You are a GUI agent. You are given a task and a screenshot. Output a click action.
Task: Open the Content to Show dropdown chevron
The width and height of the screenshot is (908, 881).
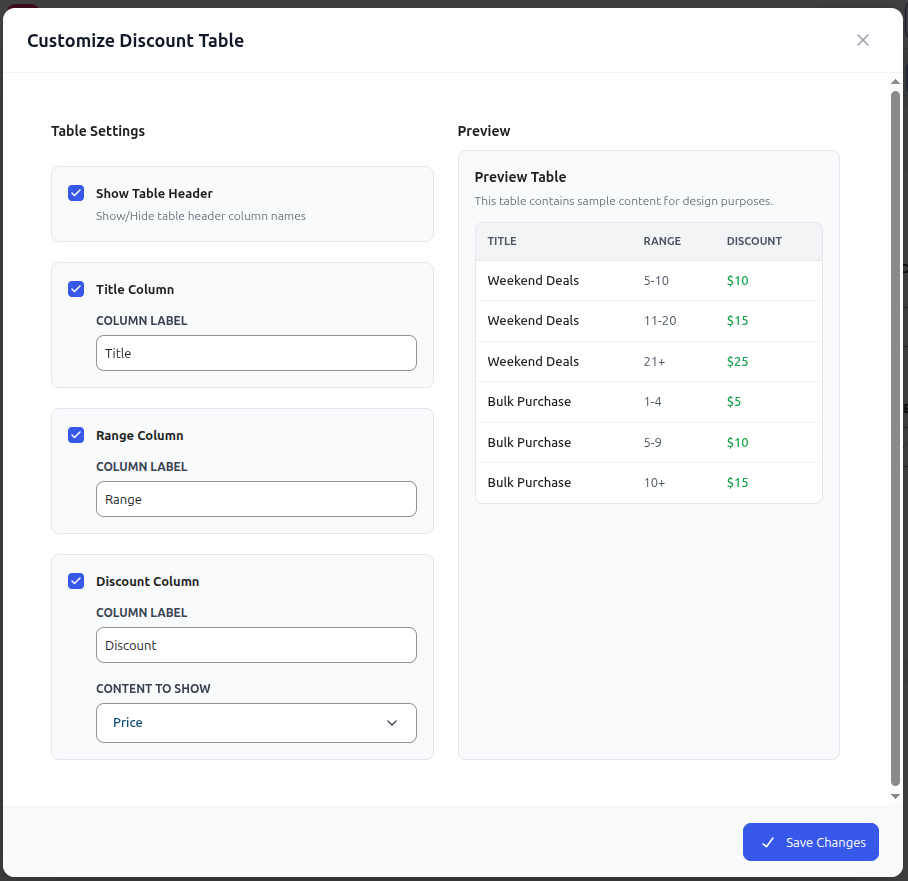[x=392, y=722]
